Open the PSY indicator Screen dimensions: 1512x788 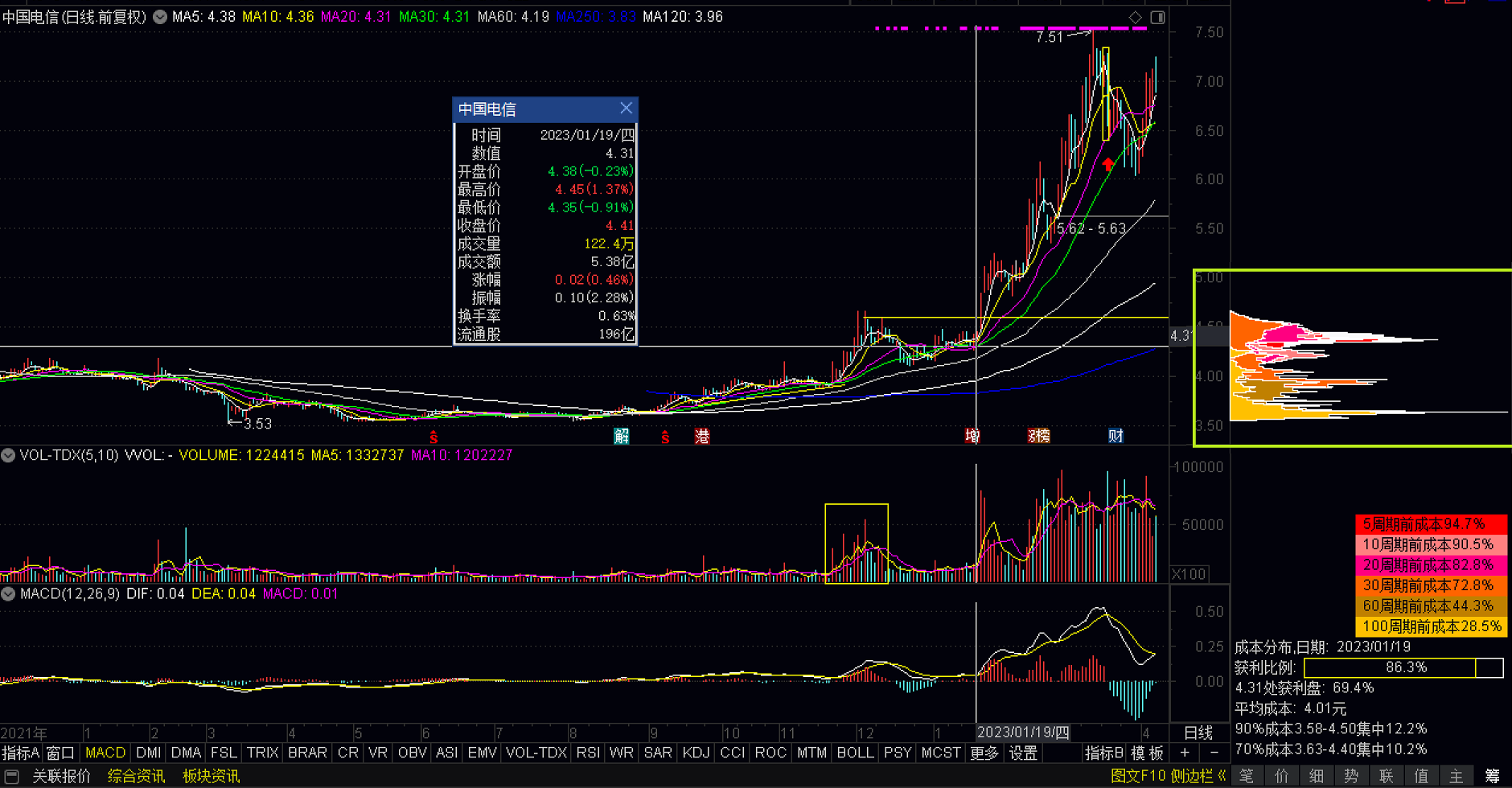pyautogui.click(x=898, y=753)
